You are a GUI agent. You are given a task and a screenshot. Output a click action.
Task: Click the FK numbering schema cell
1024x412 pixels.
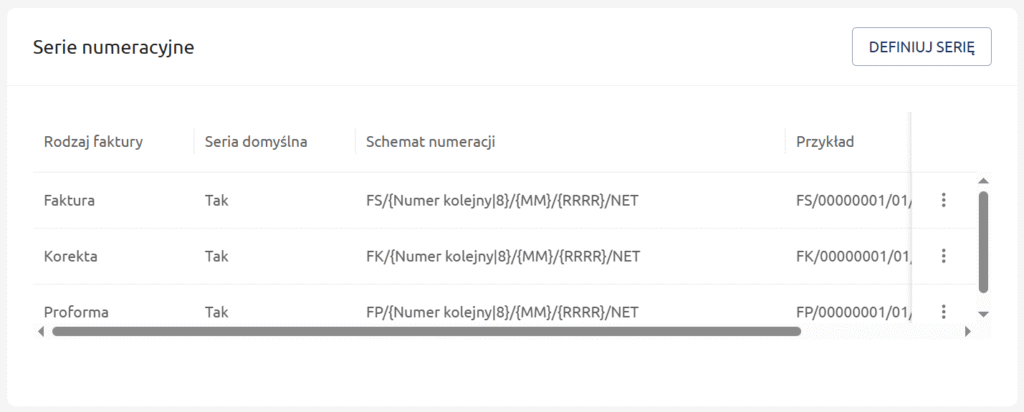point(503,256)
